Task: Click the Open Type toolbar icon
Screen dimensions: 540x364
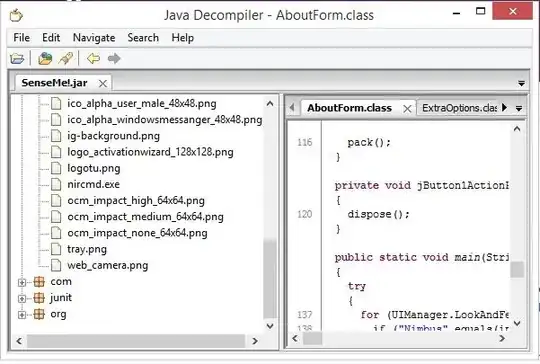Action: [x=45, y=59]
